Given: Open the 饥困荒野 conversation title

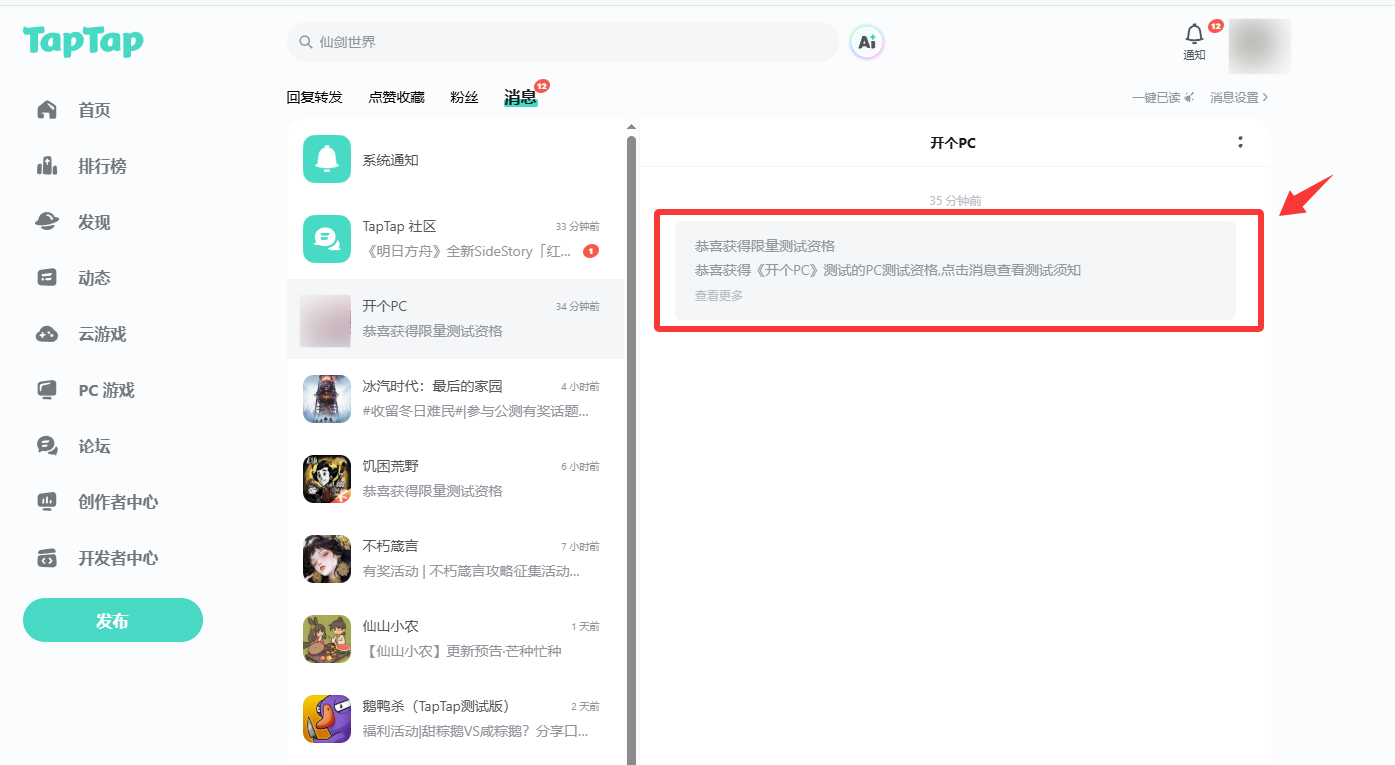Looking at the screenshot, I should point(390,466).
